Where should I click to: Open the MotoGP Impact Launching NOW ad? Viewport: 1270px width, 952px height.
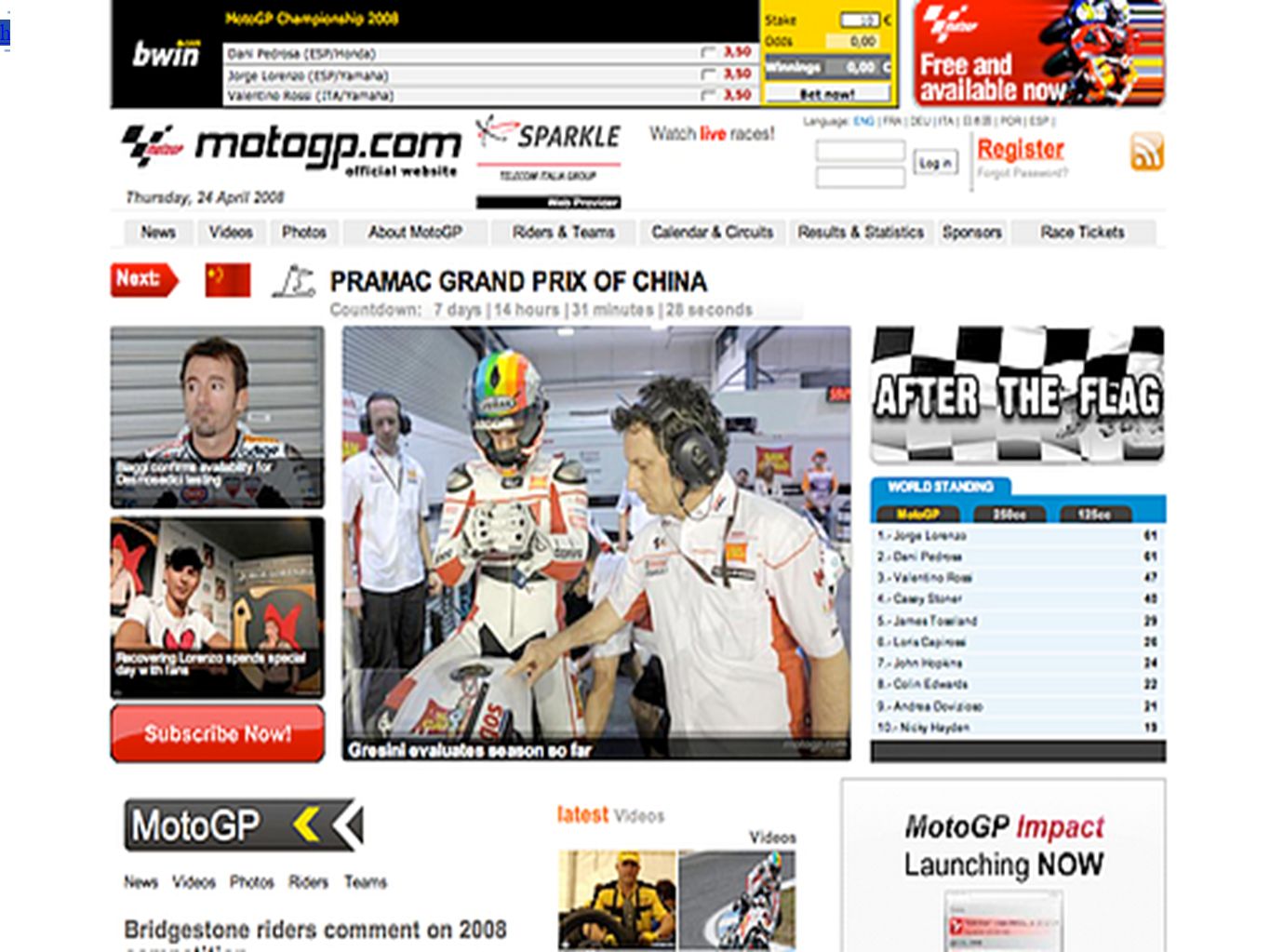1004,865
